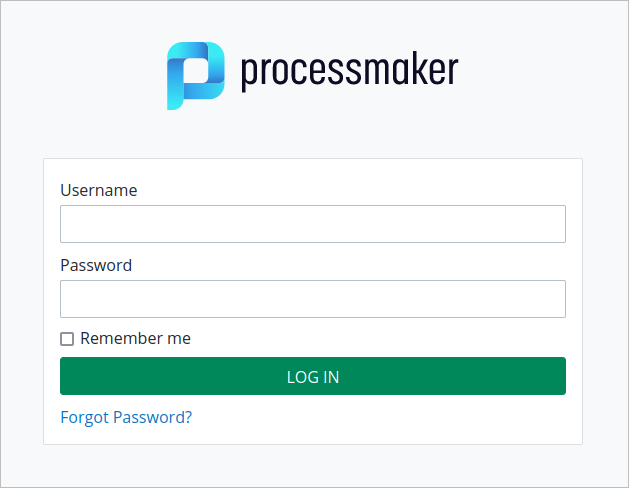629x488 pixels.
Task: Place cursor in the Password text box
Action: coord(312,299)
